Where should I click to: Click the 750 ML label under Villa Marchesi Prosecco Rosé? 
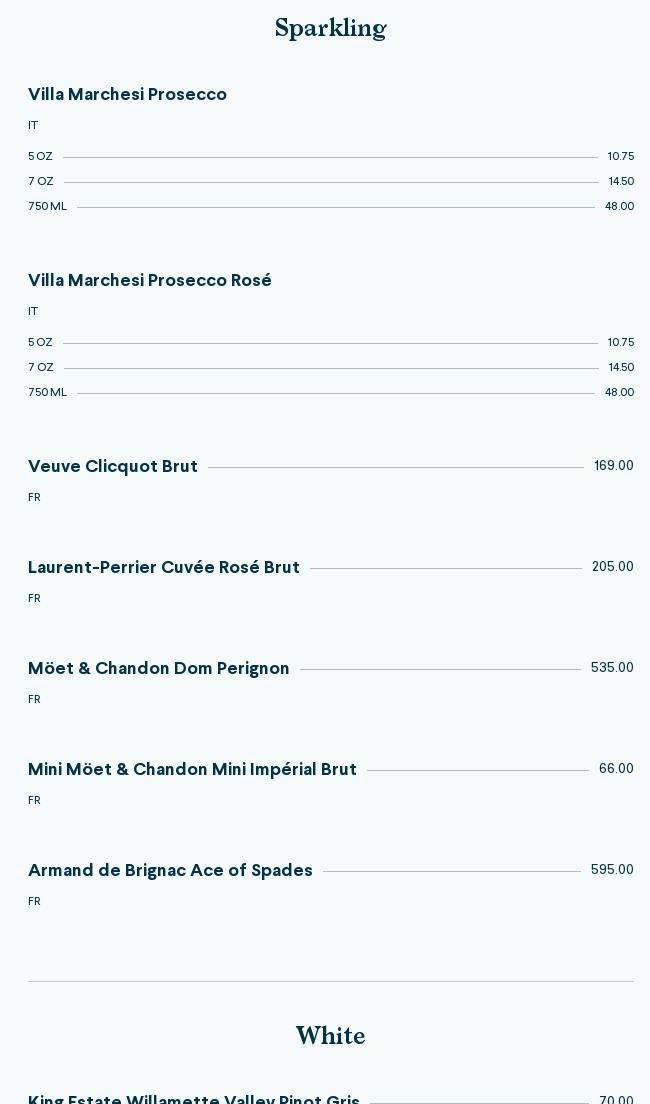(47, 393)
